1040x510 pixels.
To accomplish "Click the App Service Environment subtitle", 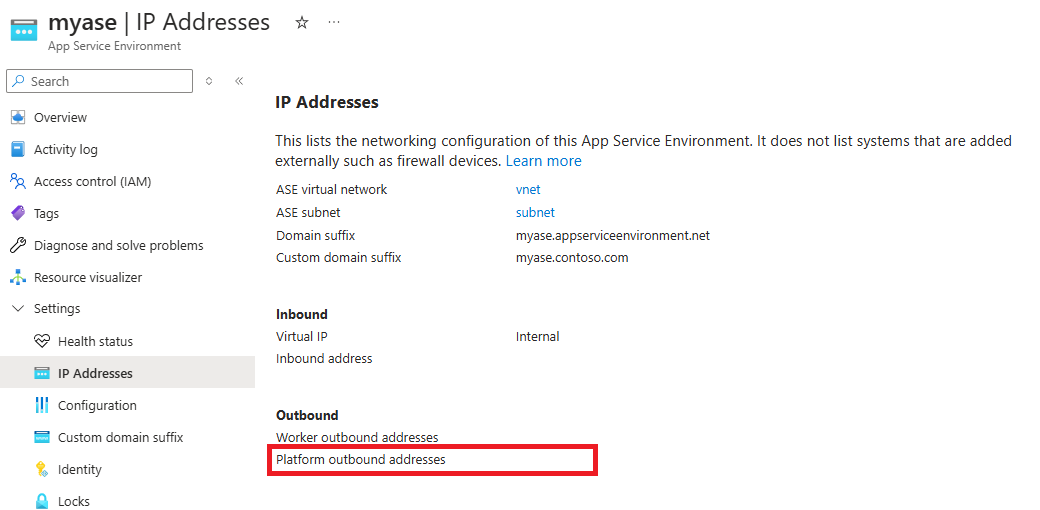I will 114,46.
